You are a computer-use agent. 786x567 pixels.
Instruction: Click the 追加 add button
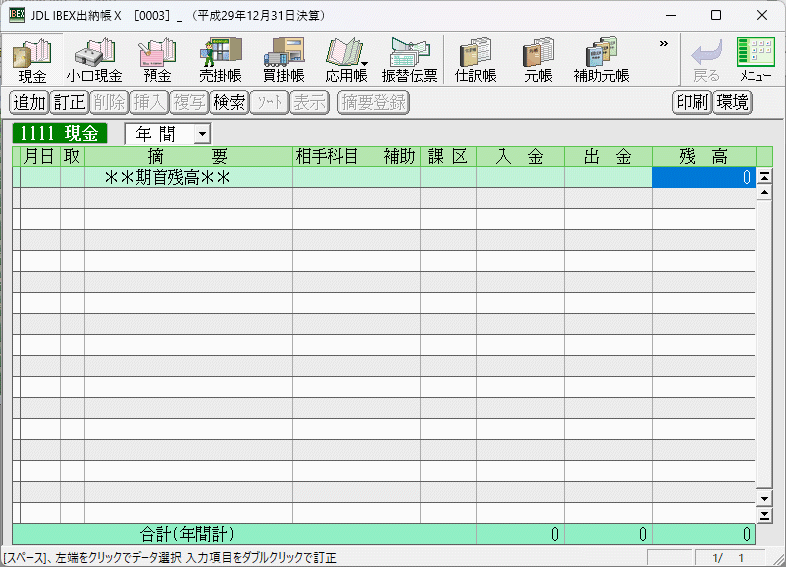(30, 102)
